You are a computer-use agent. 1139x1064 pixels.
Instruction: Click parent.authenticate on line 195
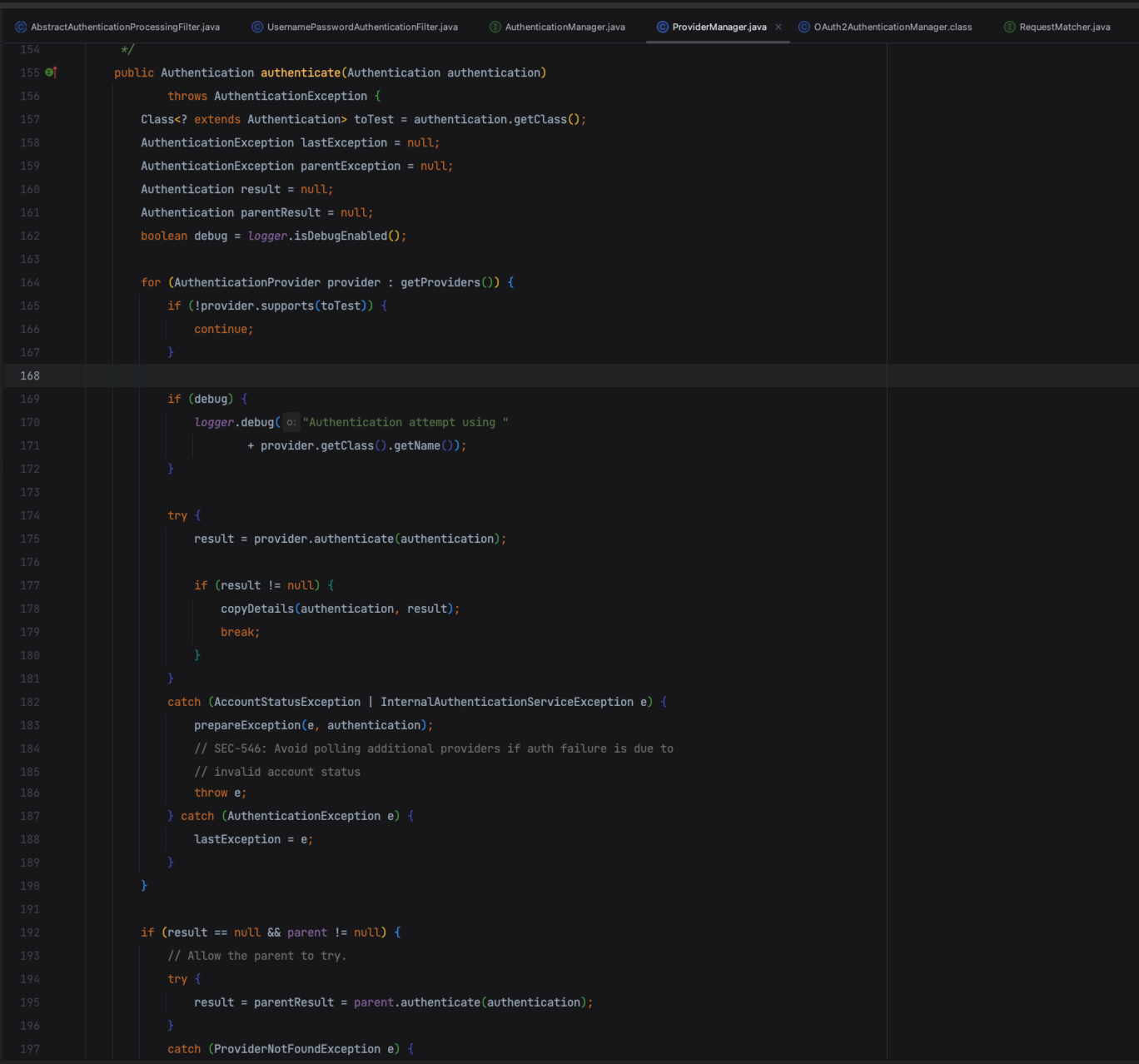(416, 1003)
